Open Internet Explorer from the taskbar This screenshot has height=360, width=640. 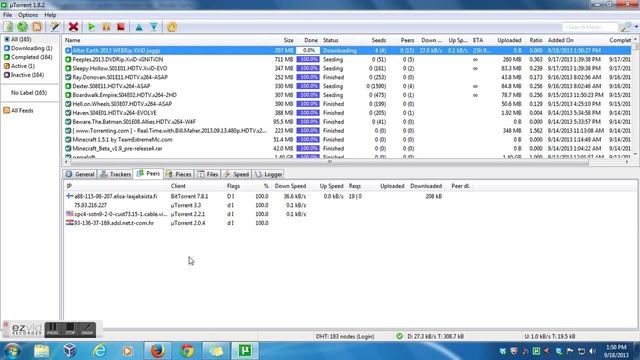click(99, 351)
